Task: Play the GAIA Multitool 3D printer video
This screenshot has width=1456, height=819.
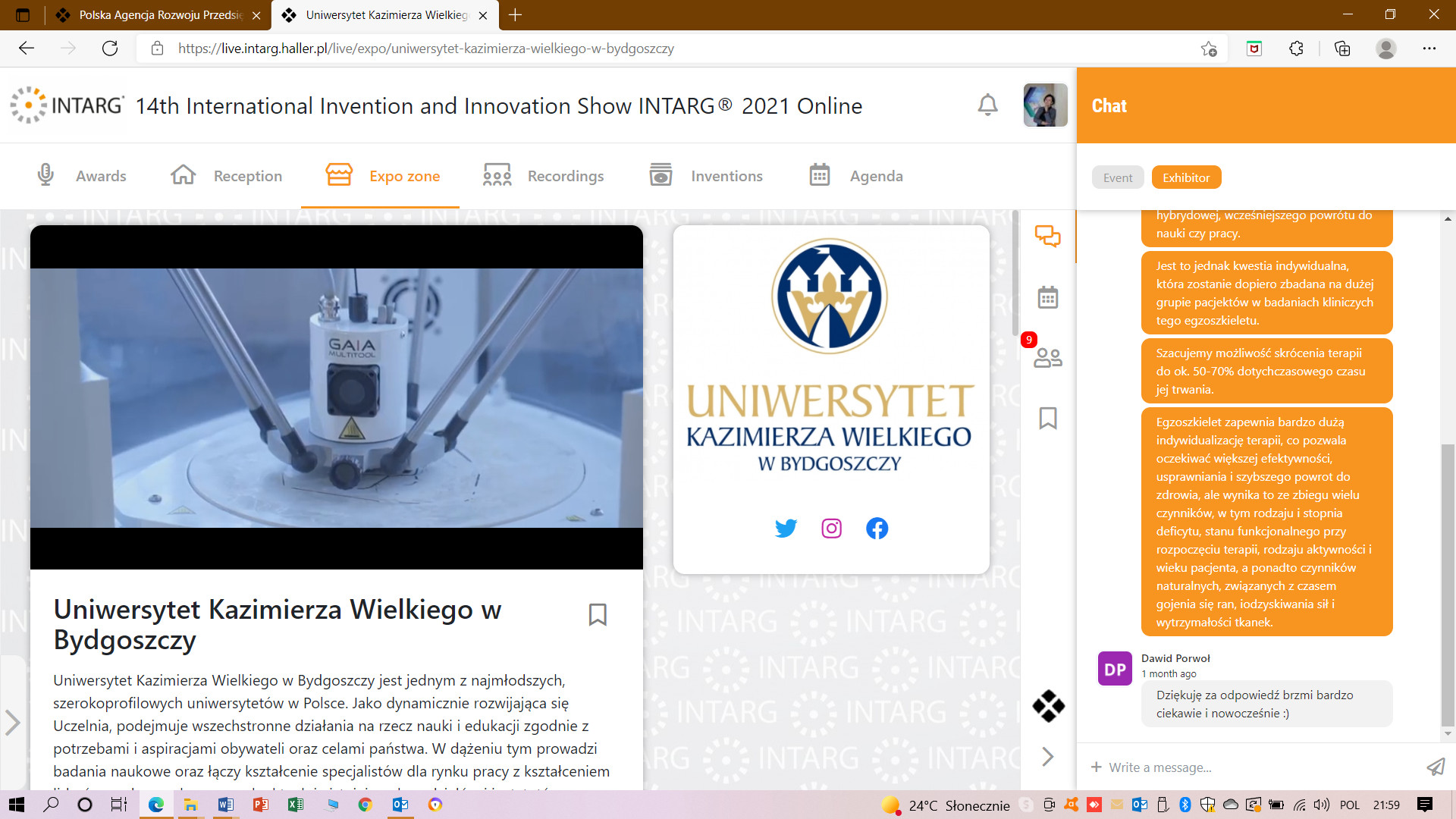Action: (x=337, y=397)
